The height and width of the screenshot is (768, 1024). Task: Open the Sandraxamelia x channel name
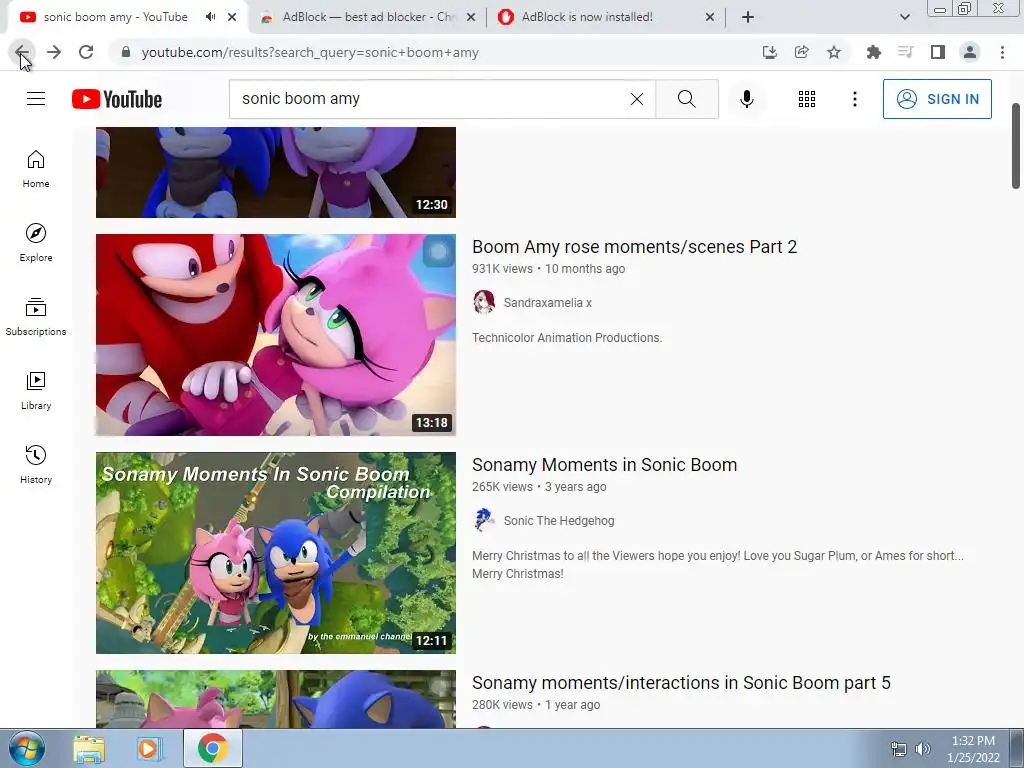547,302
